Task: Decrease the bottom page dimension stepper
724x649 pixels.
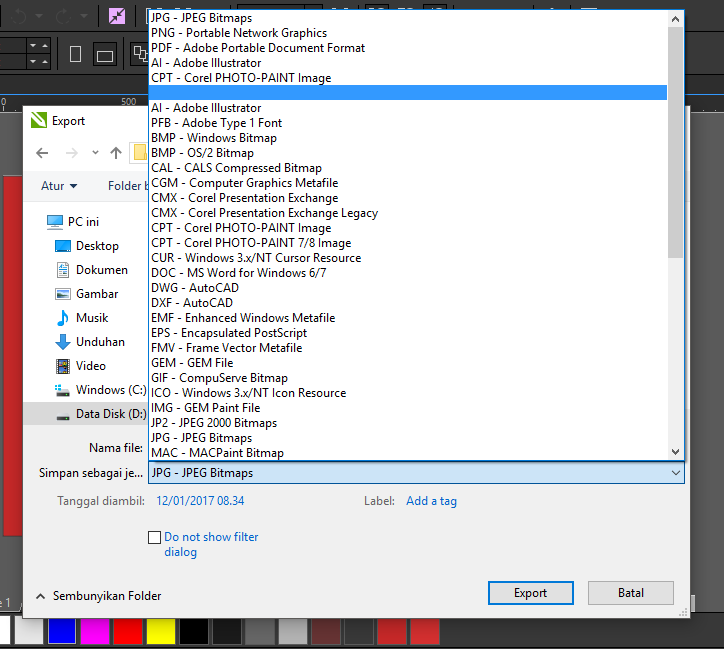Action: pos(33,61)
